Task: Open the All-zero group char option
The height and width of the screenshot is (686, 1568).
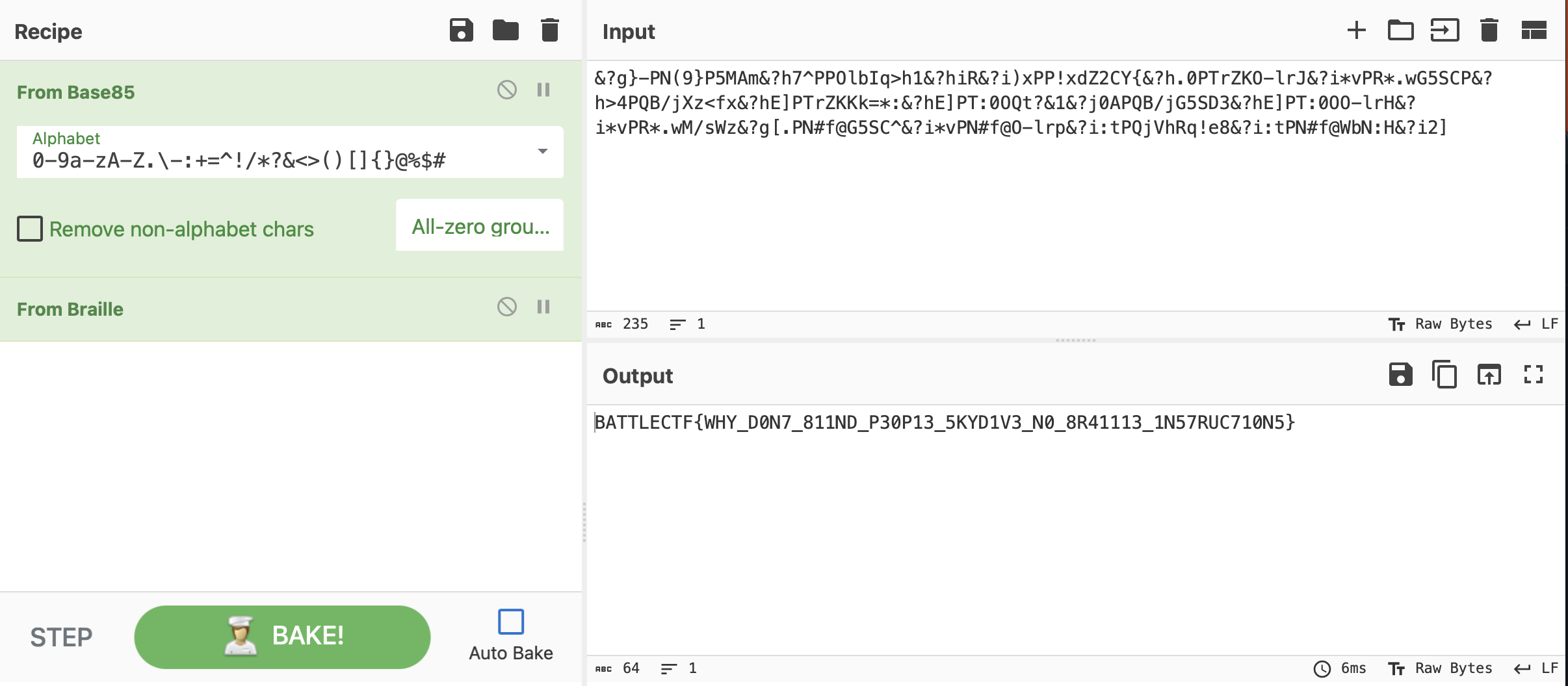Action: (x=480, y=226)
